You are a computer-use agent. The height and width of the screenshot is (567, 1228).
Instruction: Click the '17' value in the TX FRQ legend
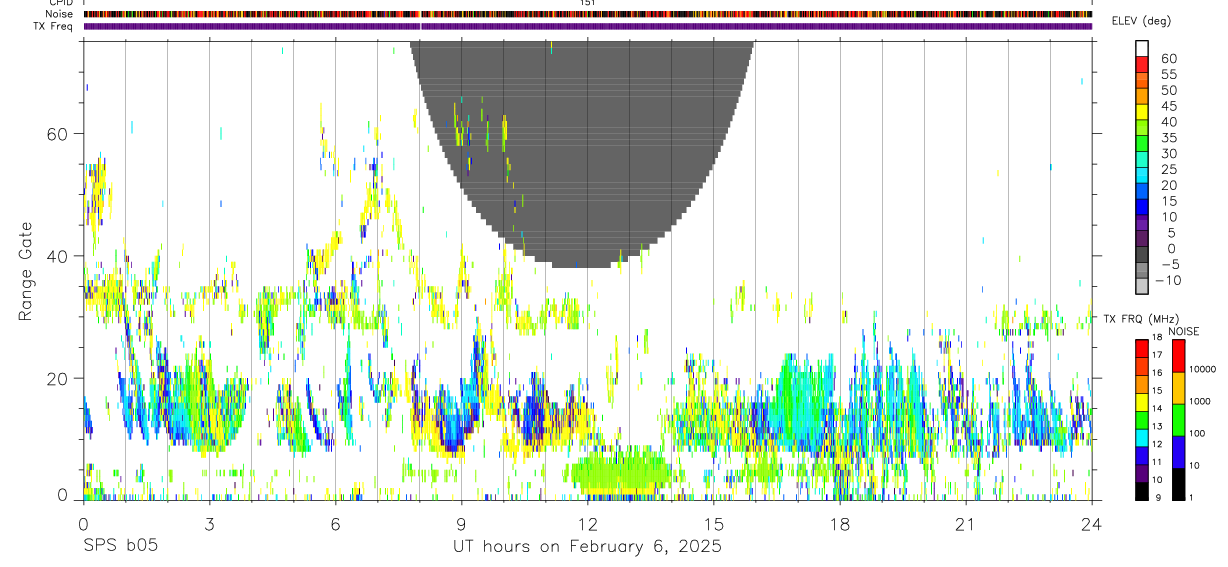[1158, 355]
